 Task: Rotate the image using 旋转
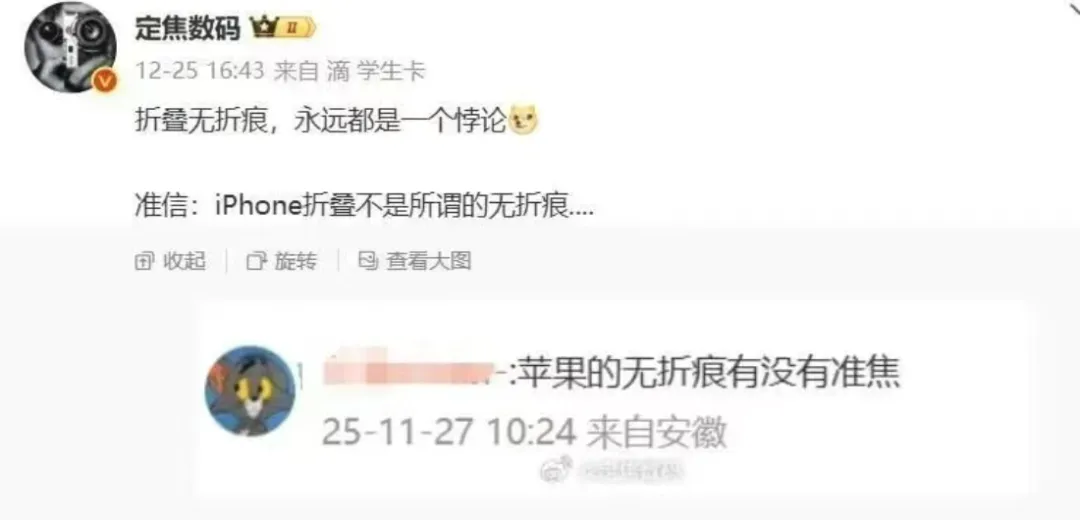click(x=282, y=261)
